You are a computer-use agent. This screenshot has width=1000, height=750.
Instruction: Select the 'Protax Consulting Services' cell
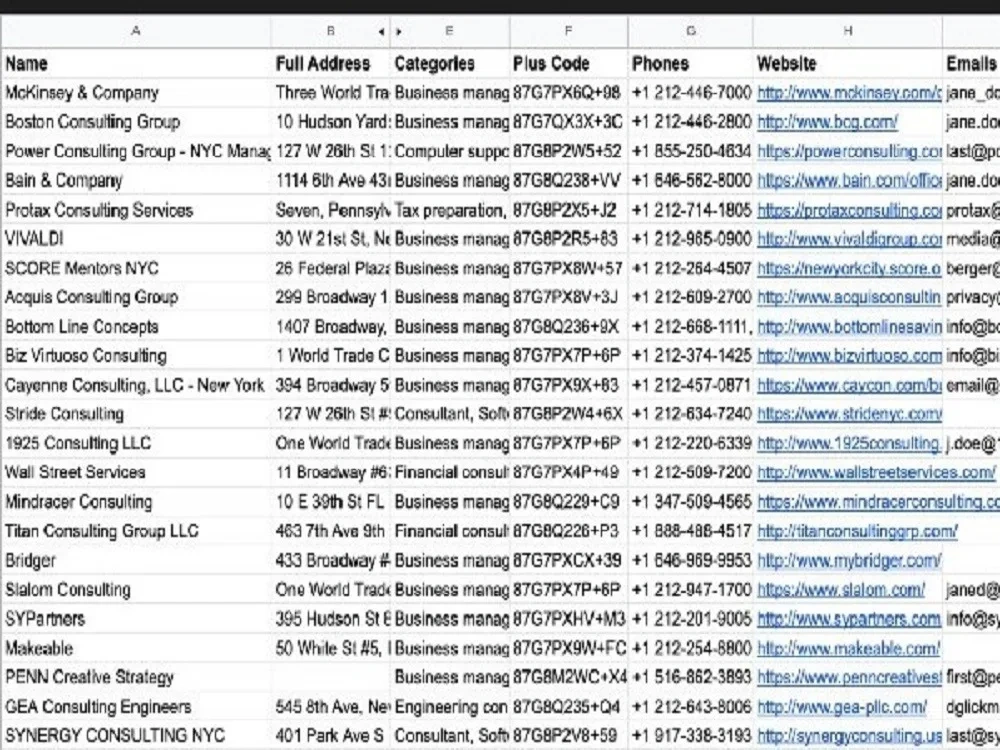136,210
